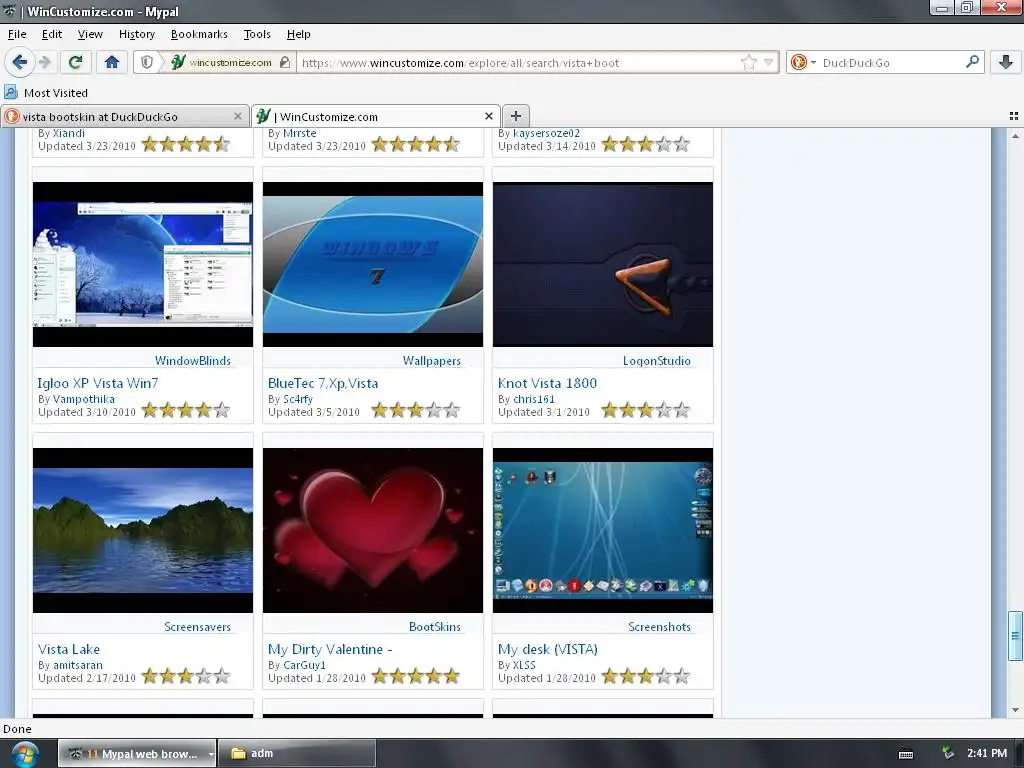The height and width of the screenshot is (768, 1024).
Task: Open the Edit menu
Action: [52, 34]
